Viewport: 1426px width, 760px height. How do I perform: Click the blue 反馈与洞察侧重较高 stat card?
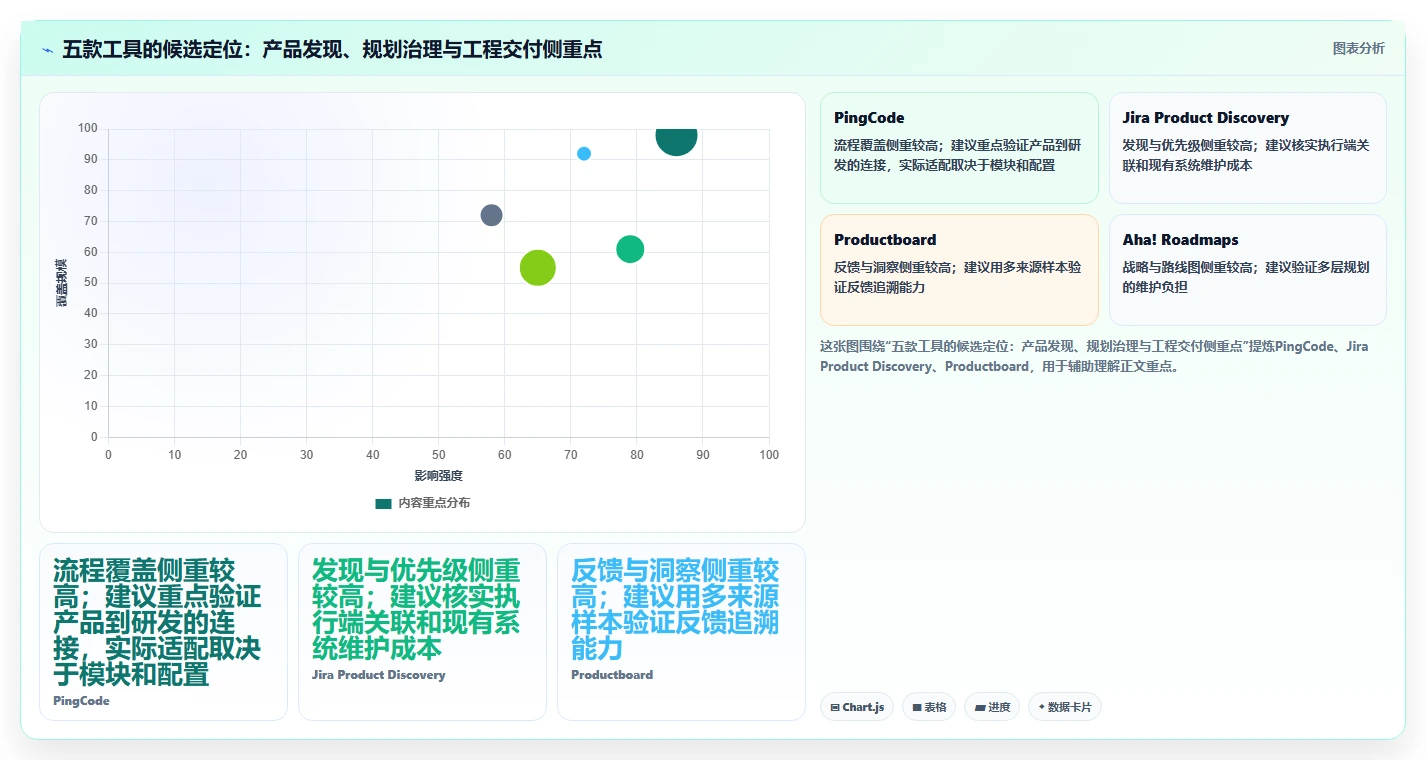point(681,632)
